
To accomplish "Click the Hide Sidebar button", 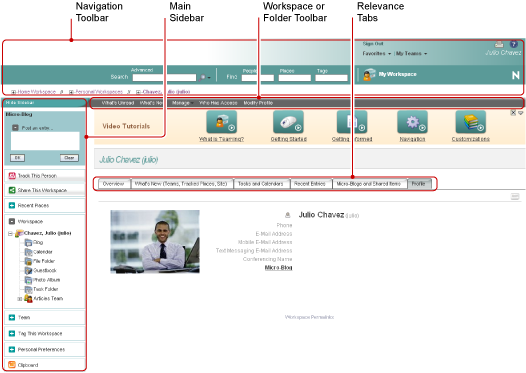I will (20, 103).
